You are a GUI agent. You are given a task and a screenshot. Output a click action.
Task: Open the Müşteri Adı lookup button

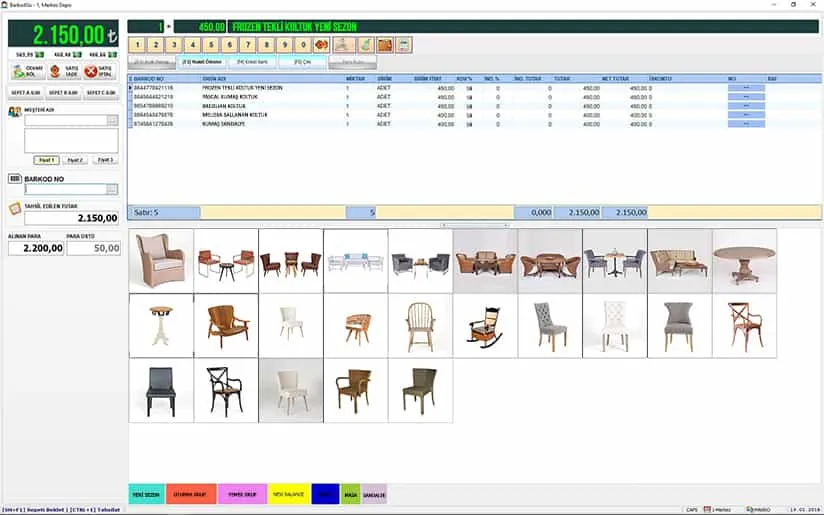[x=112, y=121]
